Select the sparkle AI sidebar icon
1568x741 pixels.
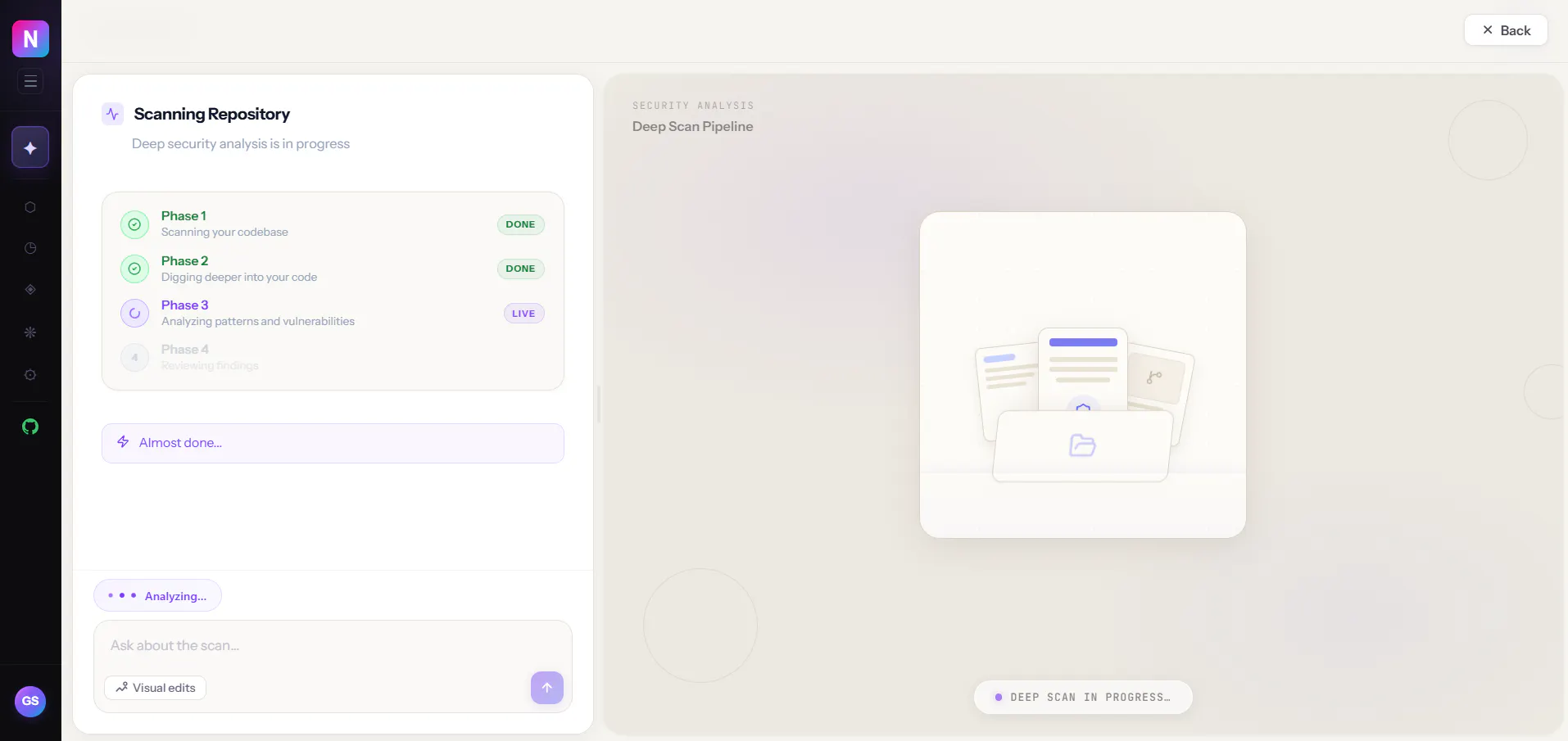[x=30, y=147]
